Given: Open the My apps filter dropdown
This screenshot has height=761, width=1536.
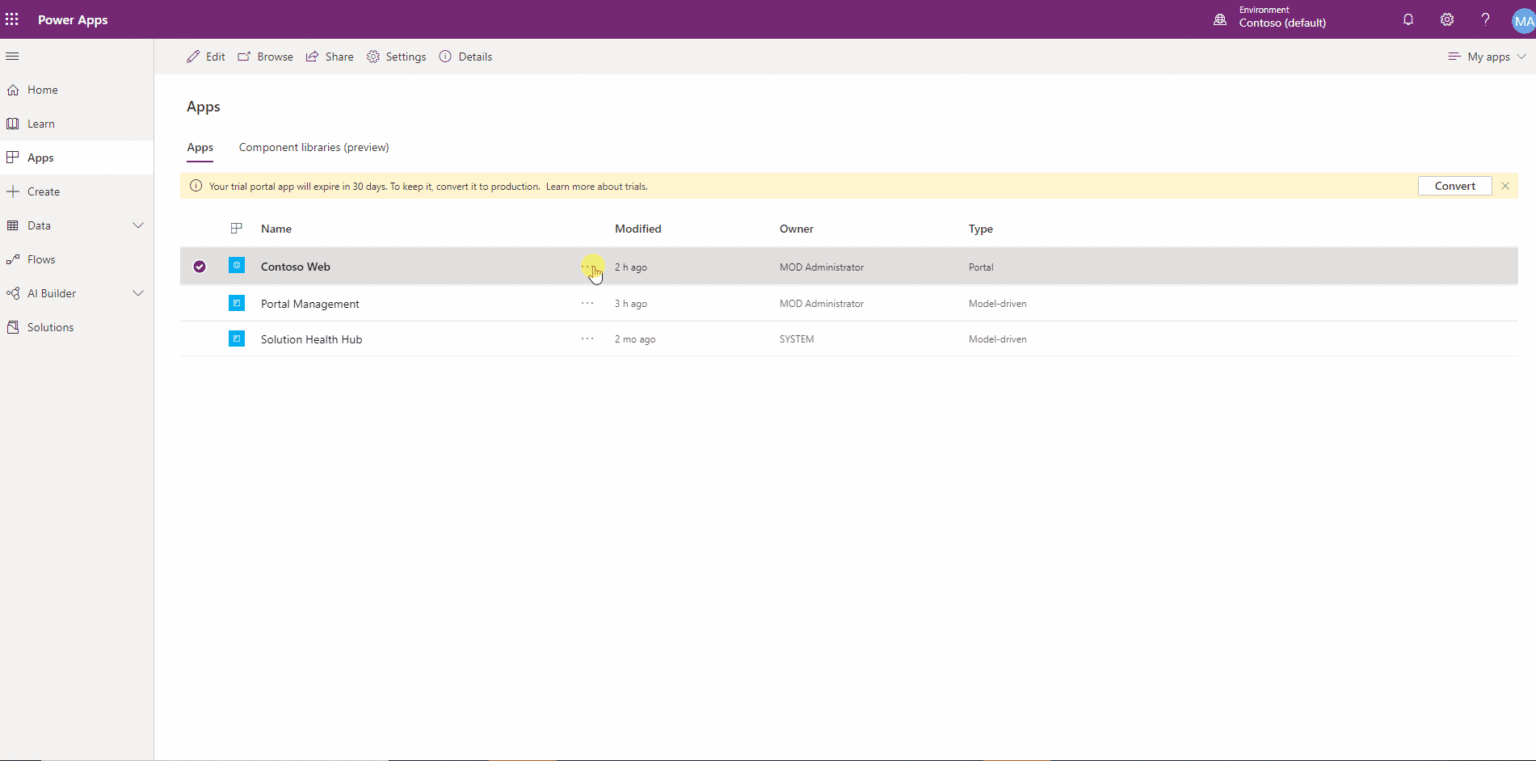Looking at the screenshot, I should pos(1487,56).
